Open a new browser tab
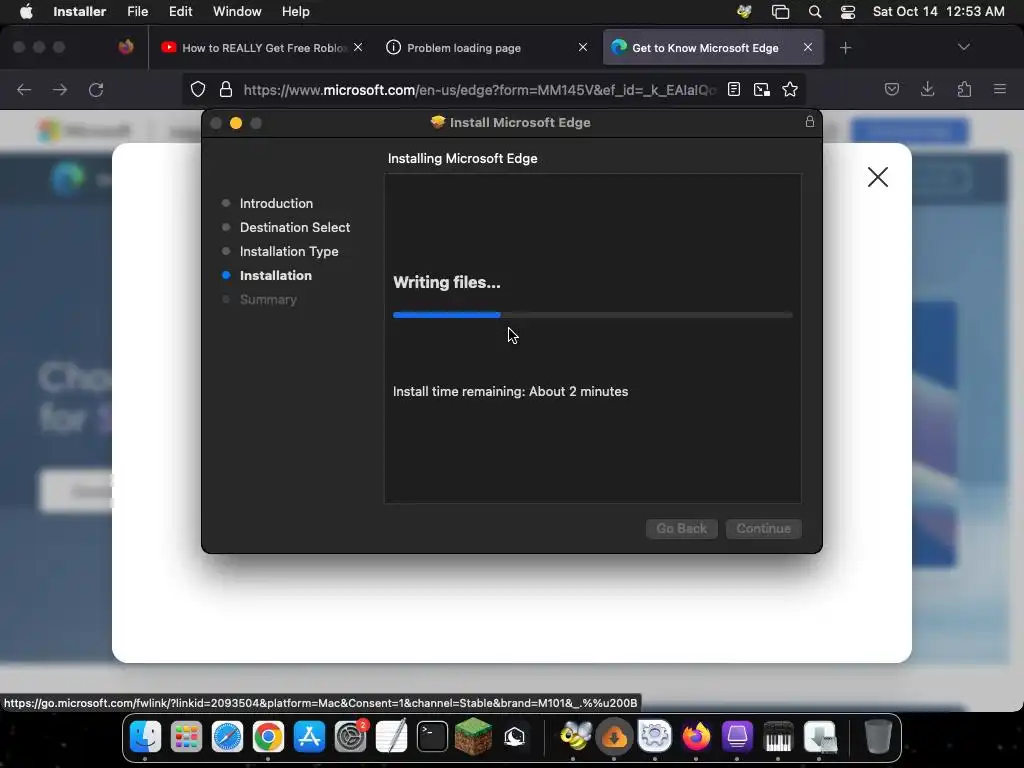The width and height of the screenshot is (1024, 768). [x=845, y=48]
